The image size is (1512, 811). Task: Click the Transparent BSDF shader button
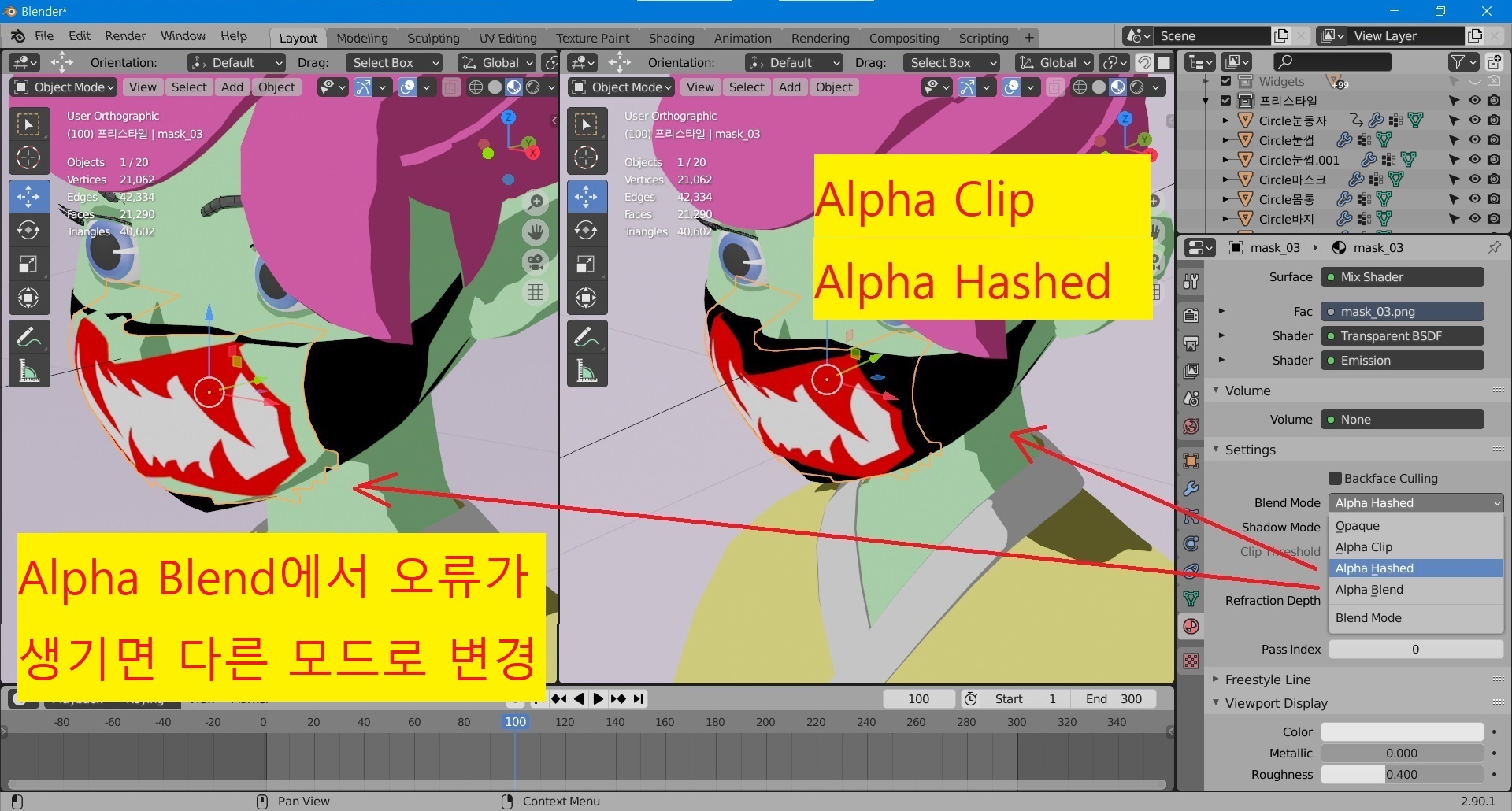coord(1402,336)
